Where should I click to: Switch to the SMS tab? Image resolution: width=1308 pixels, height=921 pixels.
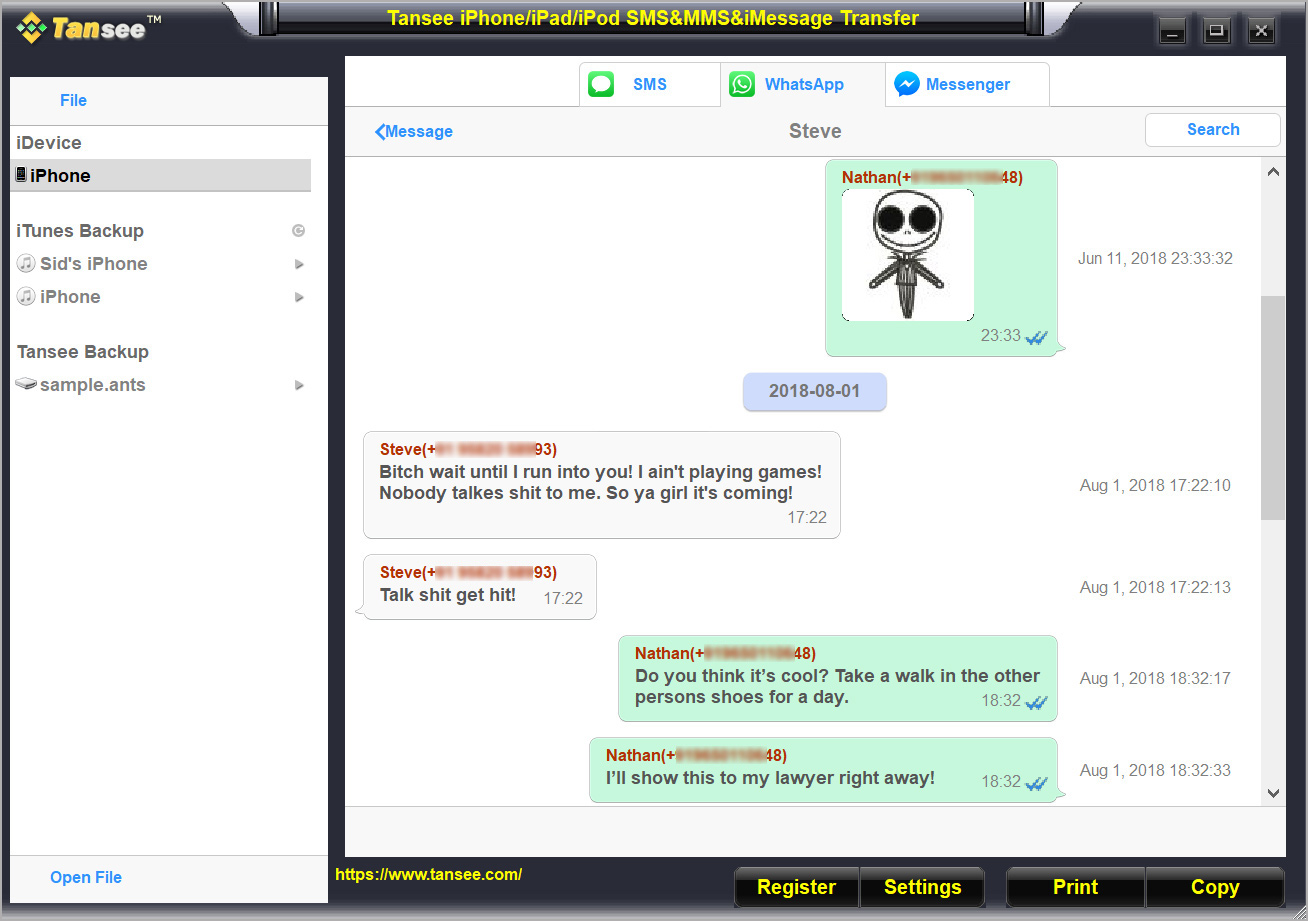click(x=649, y=85)
